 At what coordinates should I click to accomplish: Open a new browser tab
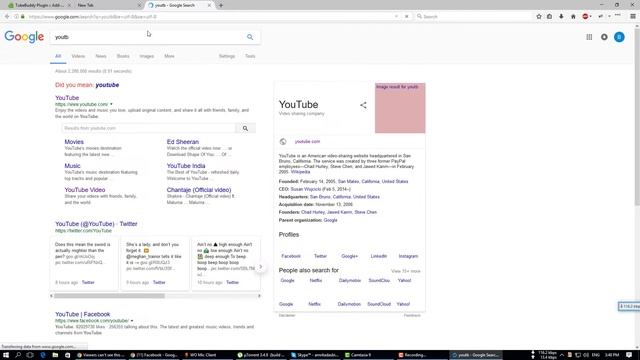click(221, 5)
